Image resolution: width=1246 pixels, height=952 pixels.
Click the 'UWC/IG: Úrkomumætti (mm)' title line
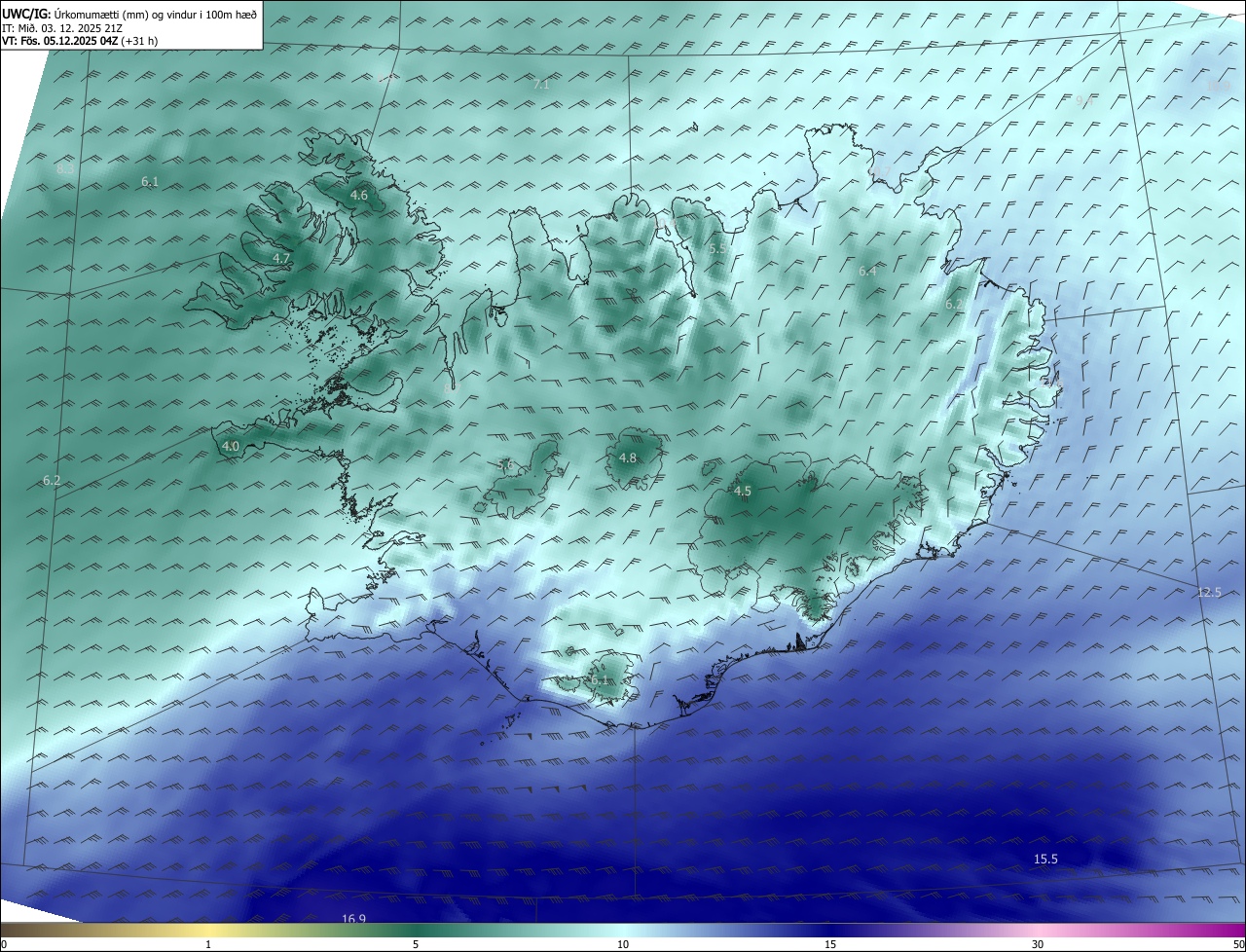tap(129, 15)
